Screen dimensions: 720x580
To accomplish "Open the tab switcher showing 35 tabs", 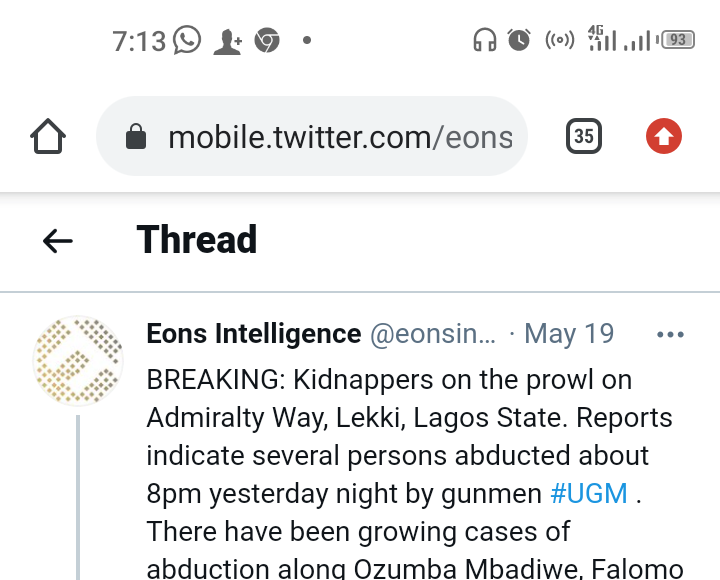I will [x=585, y=136].
